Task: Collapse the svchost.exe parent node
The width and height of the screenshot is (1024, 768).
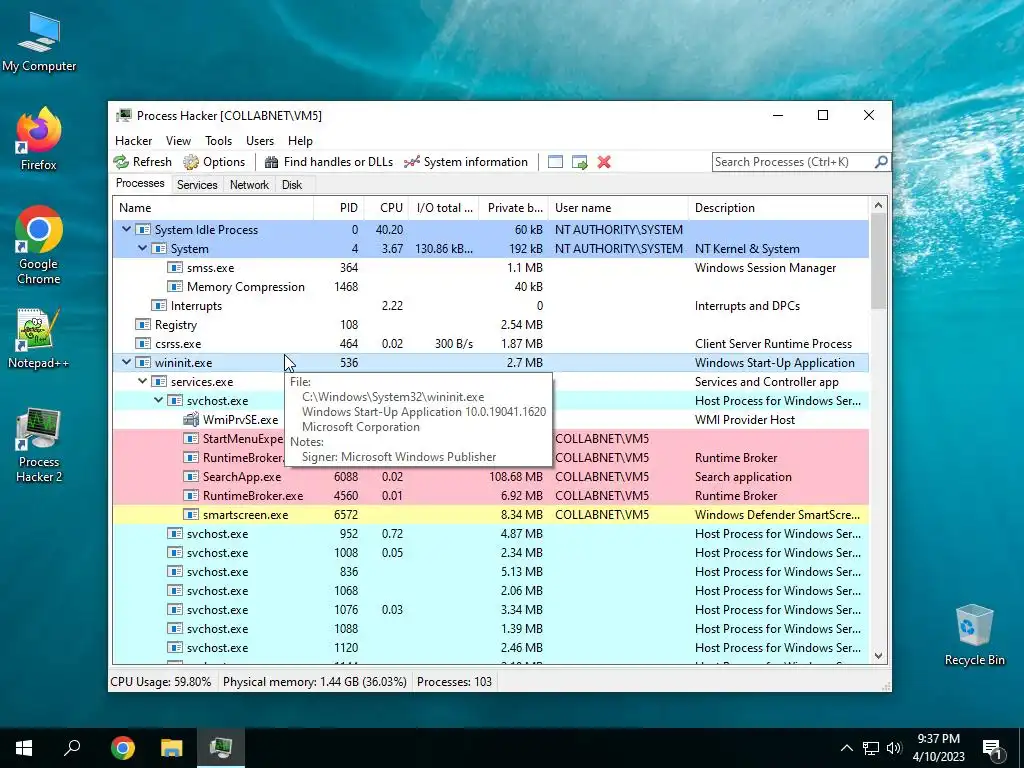Action: click(159, 400)
